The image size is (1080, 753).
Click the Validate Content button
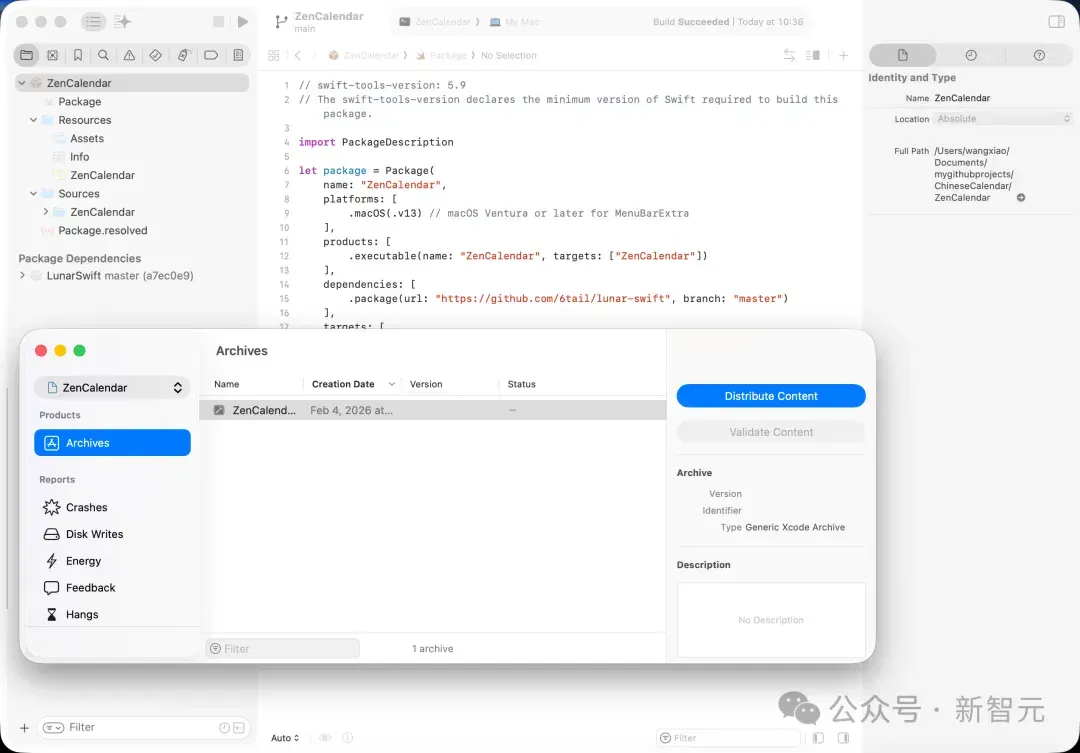[771, 432]
